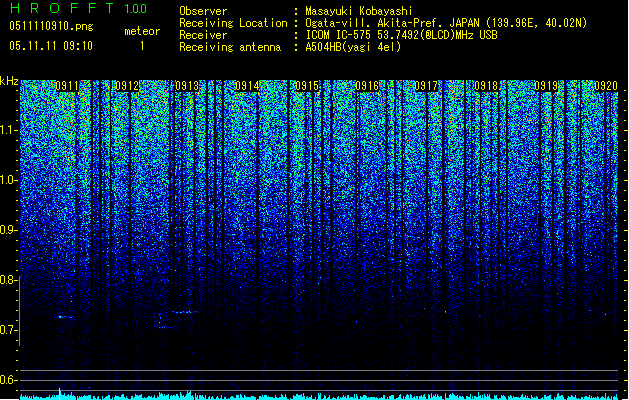This screenshot has height=400, width=629.
Task: Click the Receiving Location label
Action: 233,23
